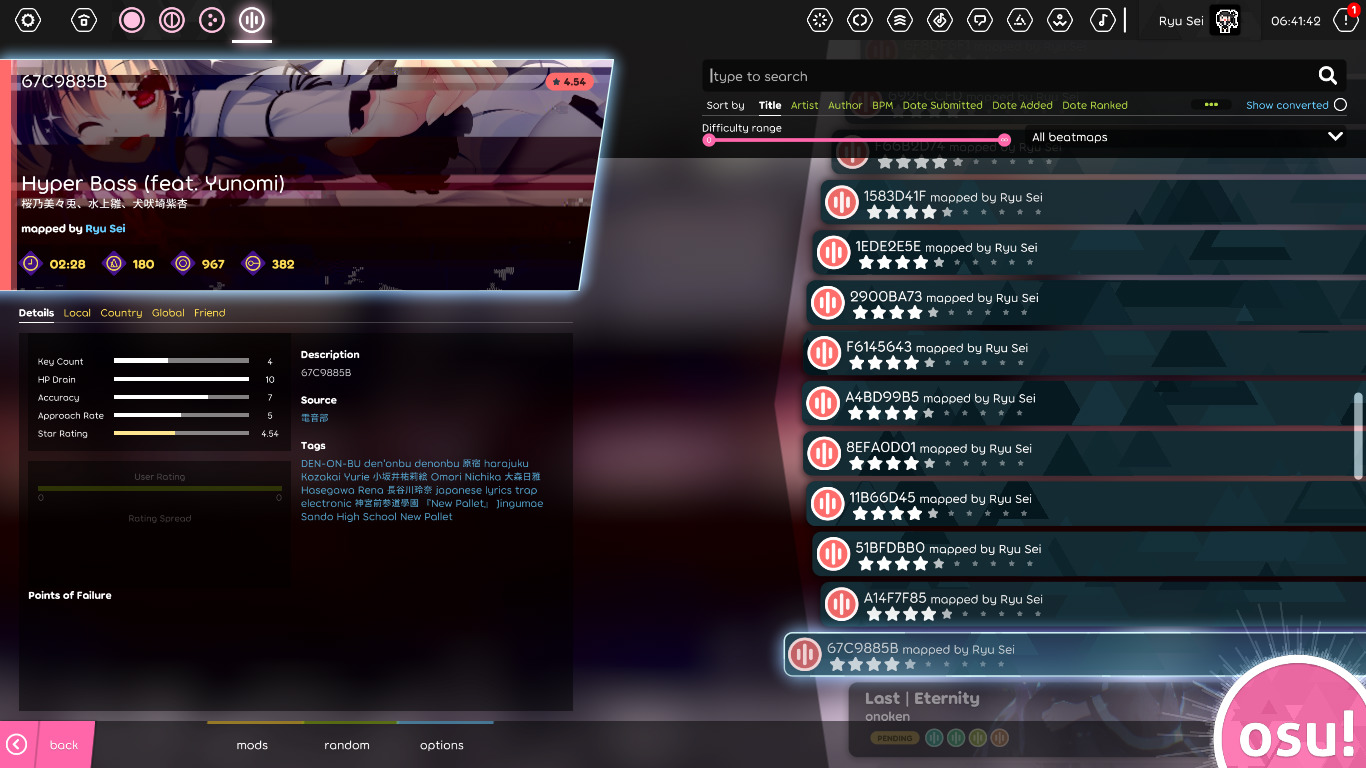This screenshot has width=1366, height=768.
Task: Open mapper Ryu Sei's profile link
Action: [106, 228]
